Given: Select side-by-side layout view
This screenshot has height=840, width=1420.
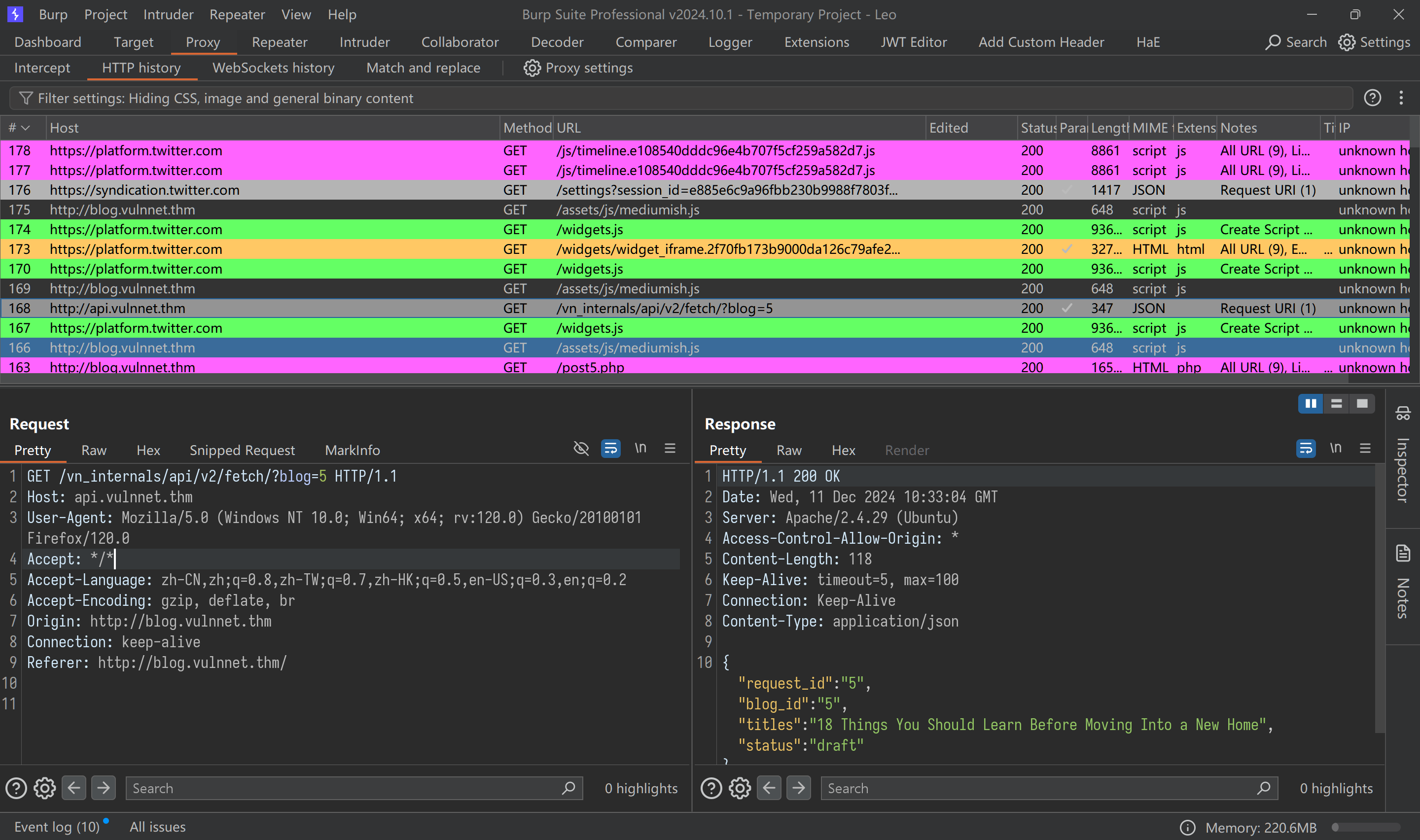Looking at the screenshot, I should (x=1311, y=404).
